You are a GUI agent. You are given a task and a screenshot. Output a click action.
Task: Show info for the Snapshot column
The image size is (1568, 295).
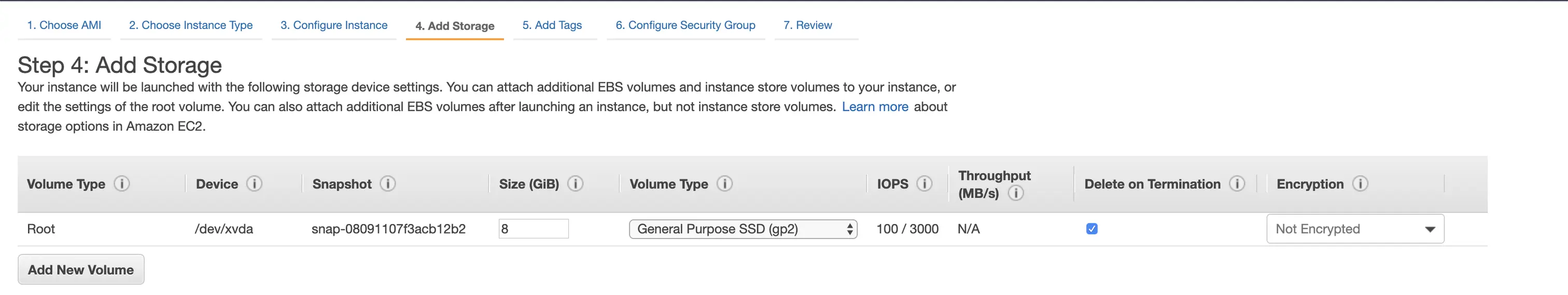click(388, 184)
